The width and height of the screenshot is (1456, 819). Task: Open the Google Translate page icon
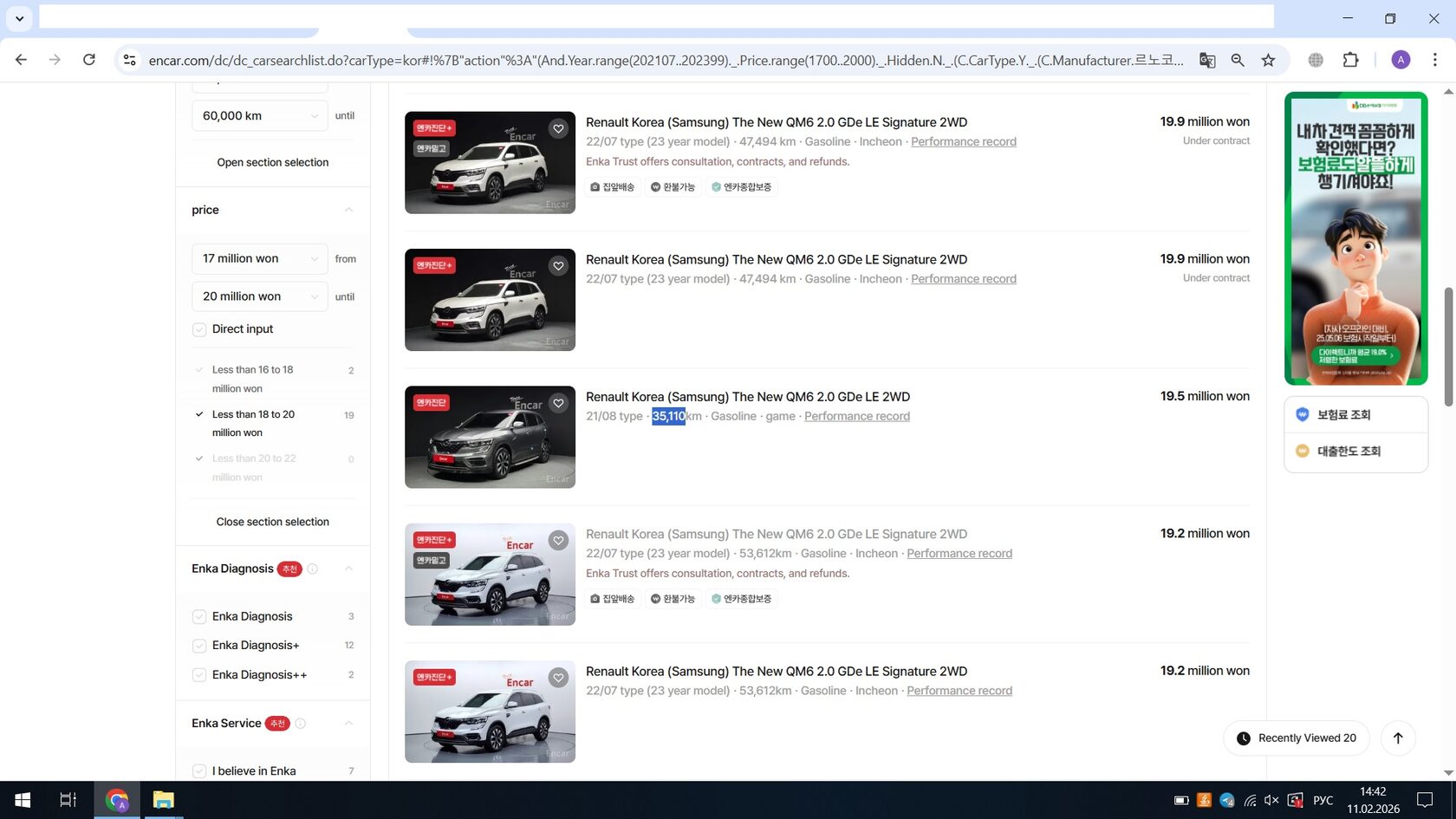tap(1206, 60)
